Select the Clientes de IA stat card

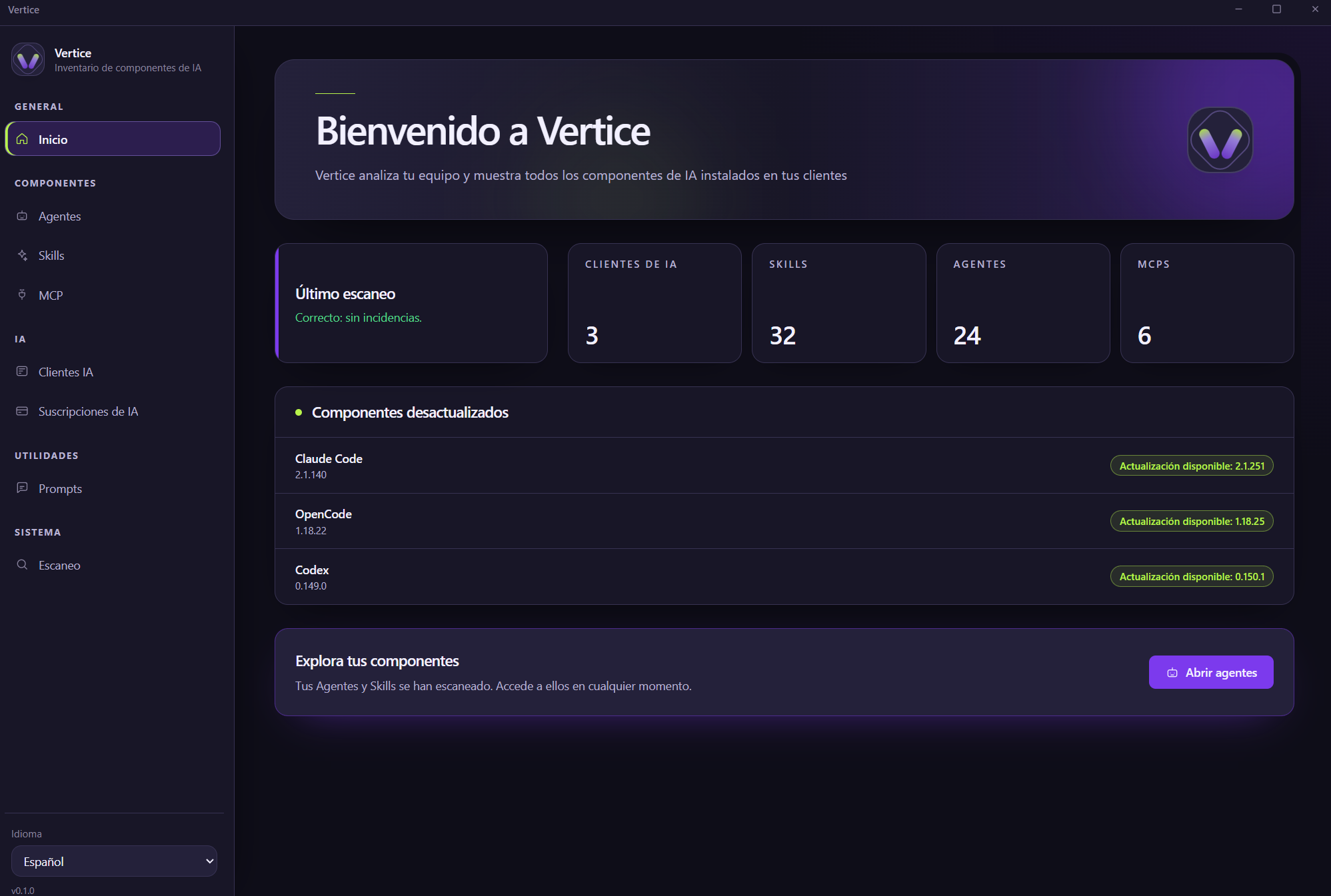[655, 303]
